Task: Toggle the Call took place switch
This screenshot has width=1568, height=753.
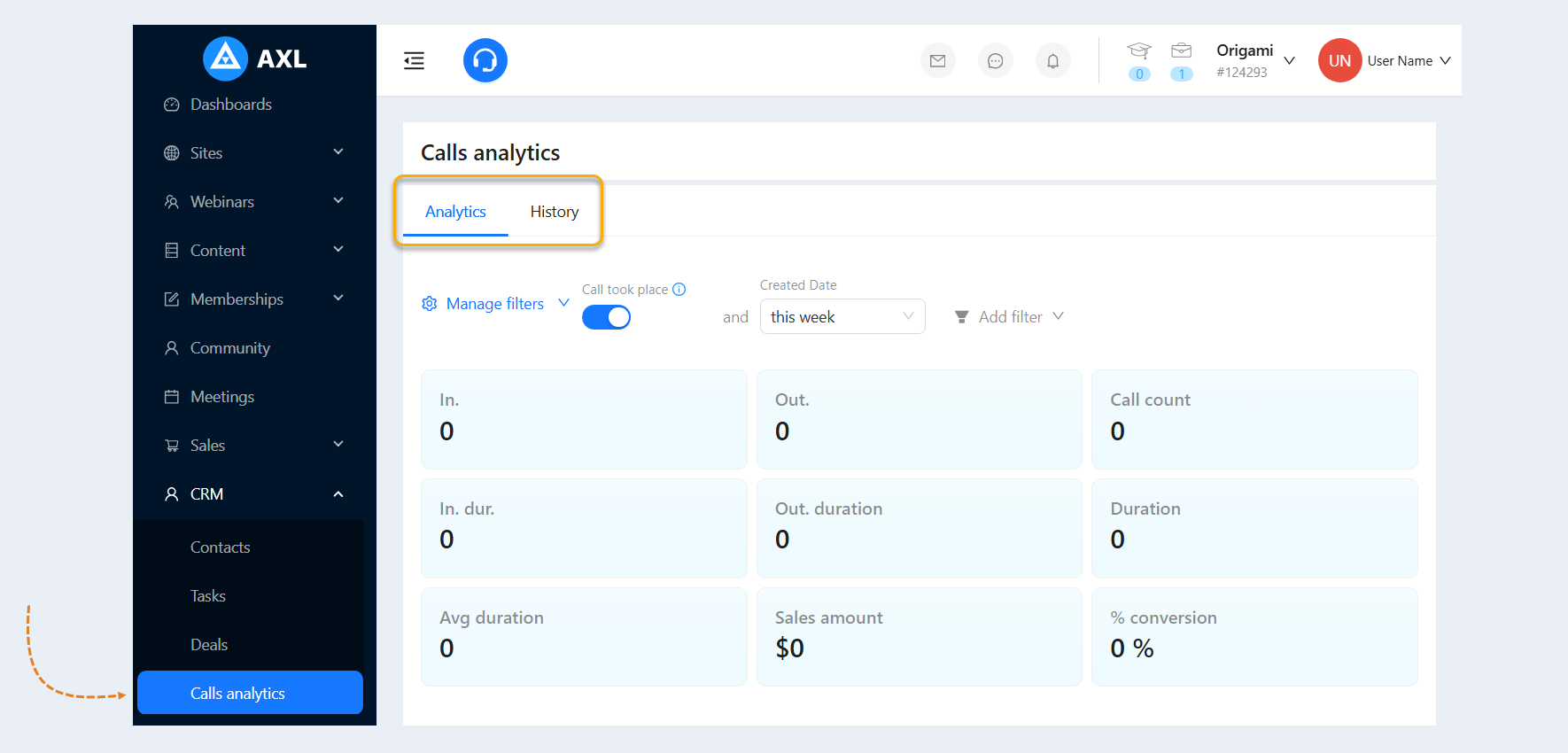Action: coord(606,317)
